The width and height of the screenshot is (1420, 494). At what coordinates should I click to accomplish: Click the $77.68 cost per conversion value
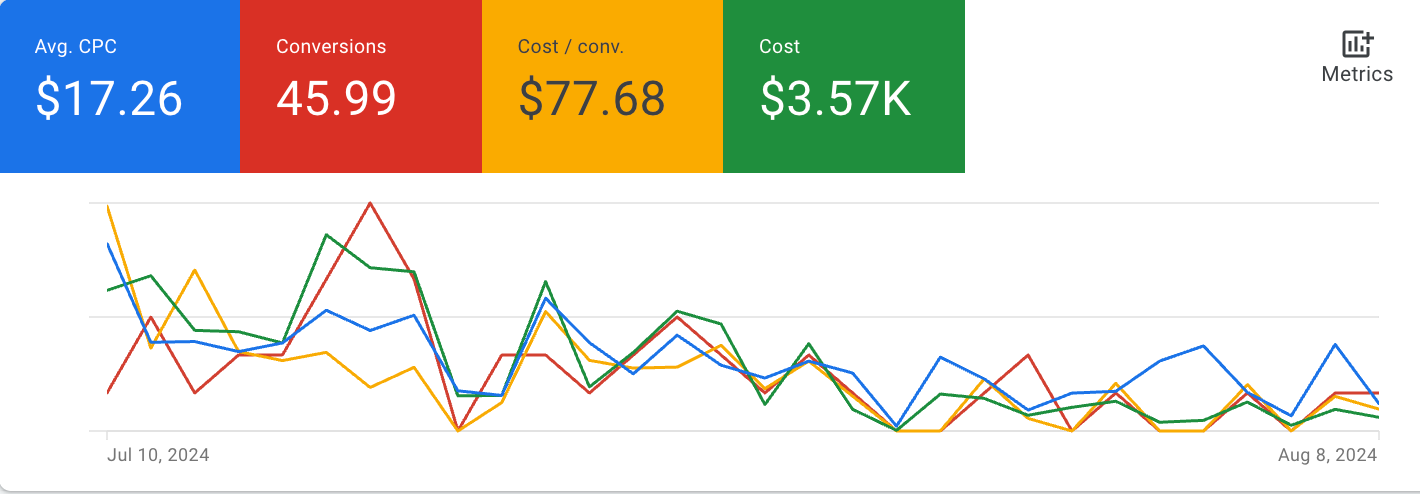tap(592, 99)
